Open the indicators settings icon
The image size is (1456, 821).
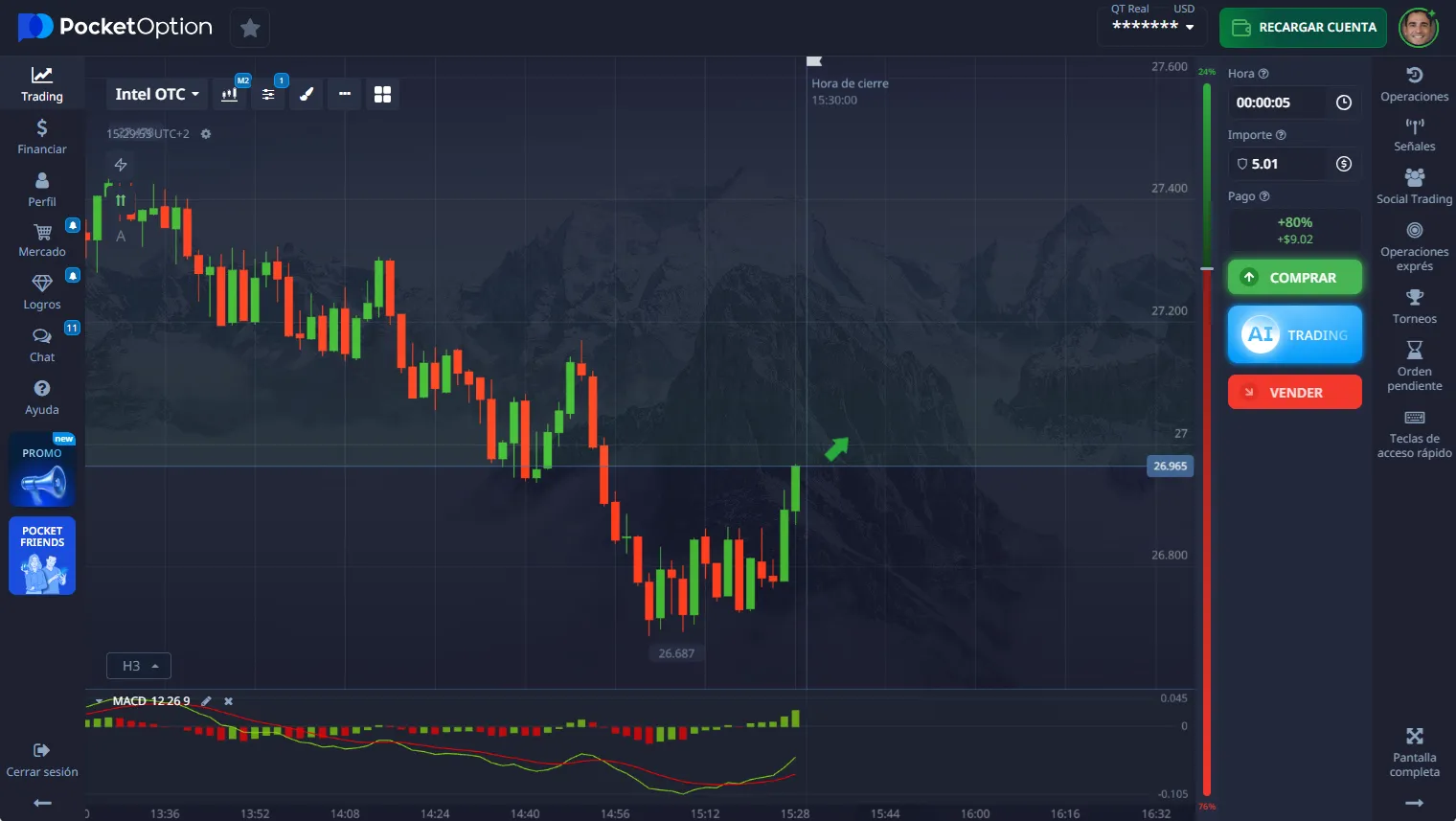click(268, 94)
